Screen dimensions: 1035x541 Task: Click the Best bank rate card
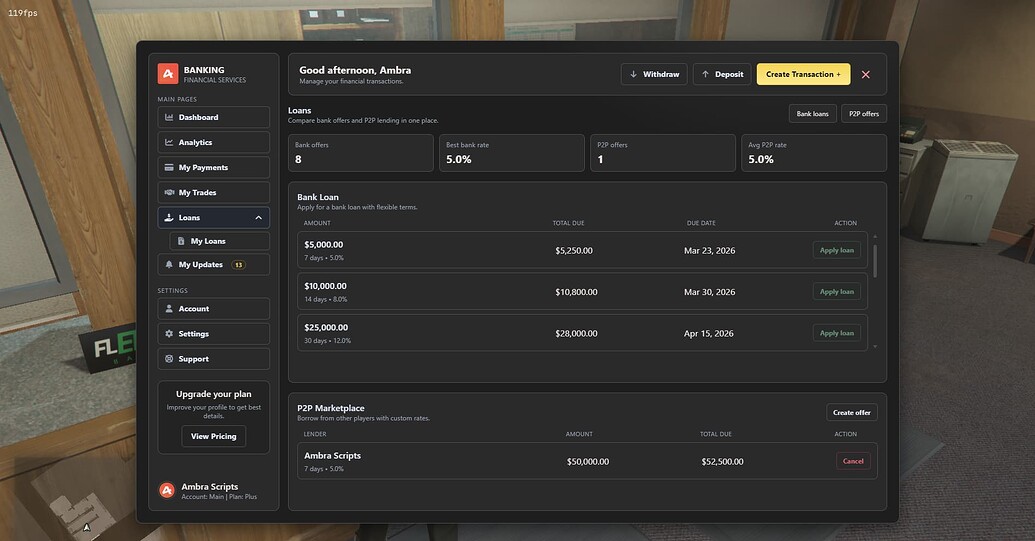pos(512,153)
